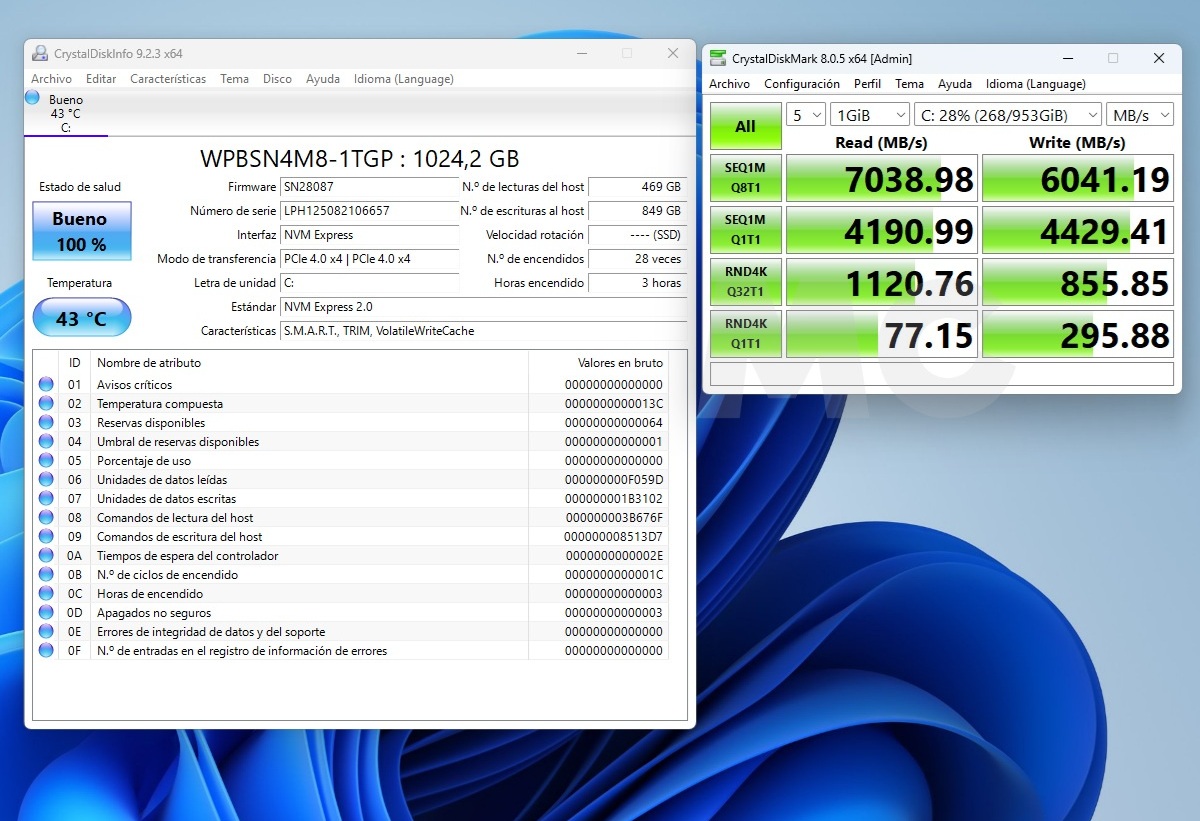Click the 43 °C temperature indicator oval
The image size is (1200, 821).
coord(81,316)
